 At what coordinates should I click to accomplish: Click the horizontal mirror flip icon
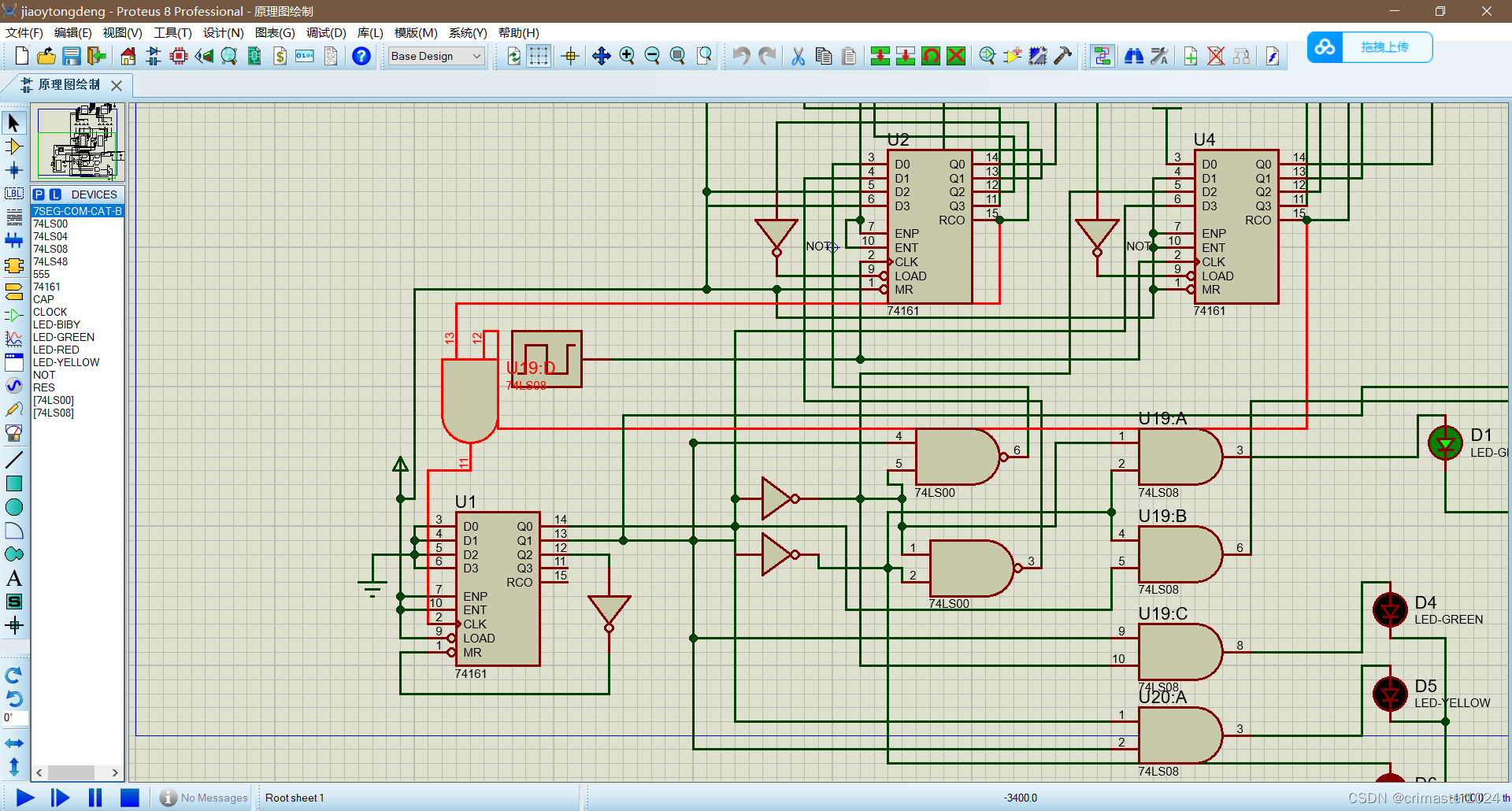coord(13,742)
